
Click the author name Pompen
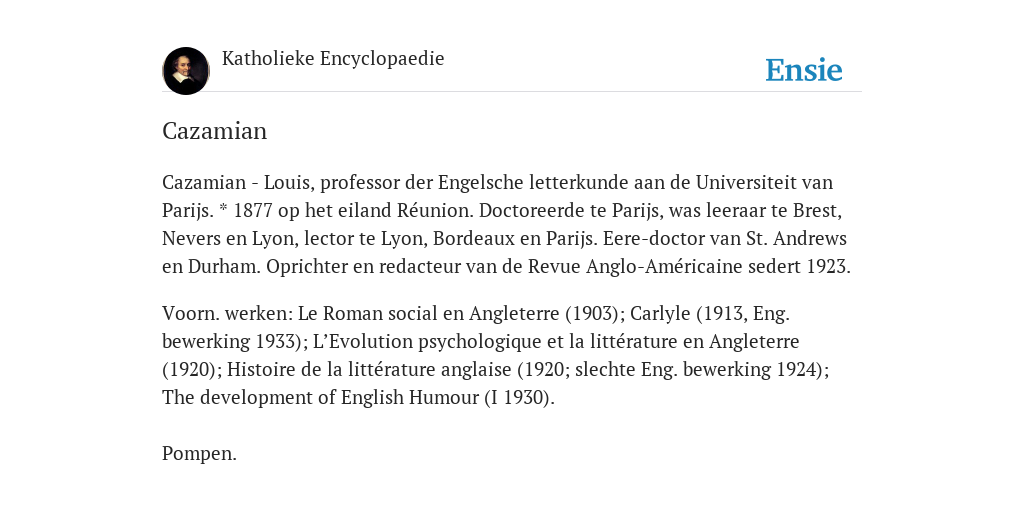199,454
